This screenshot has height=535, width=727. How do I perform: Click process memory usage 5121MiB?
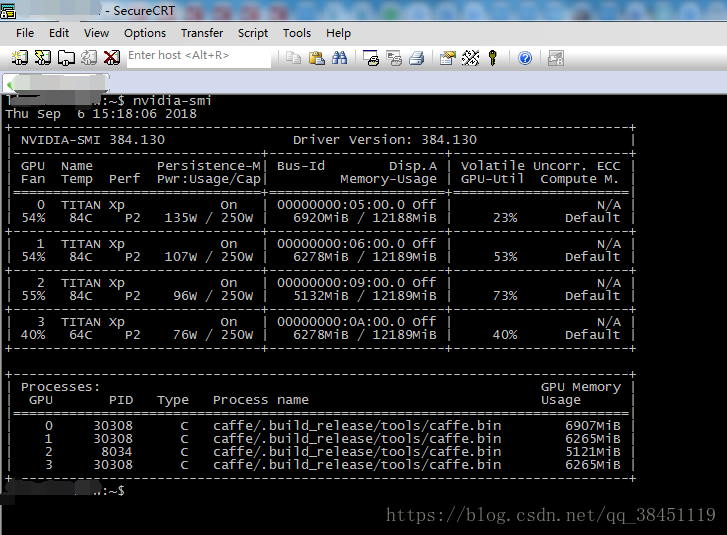pyautogui.click(x=593, y=452)
